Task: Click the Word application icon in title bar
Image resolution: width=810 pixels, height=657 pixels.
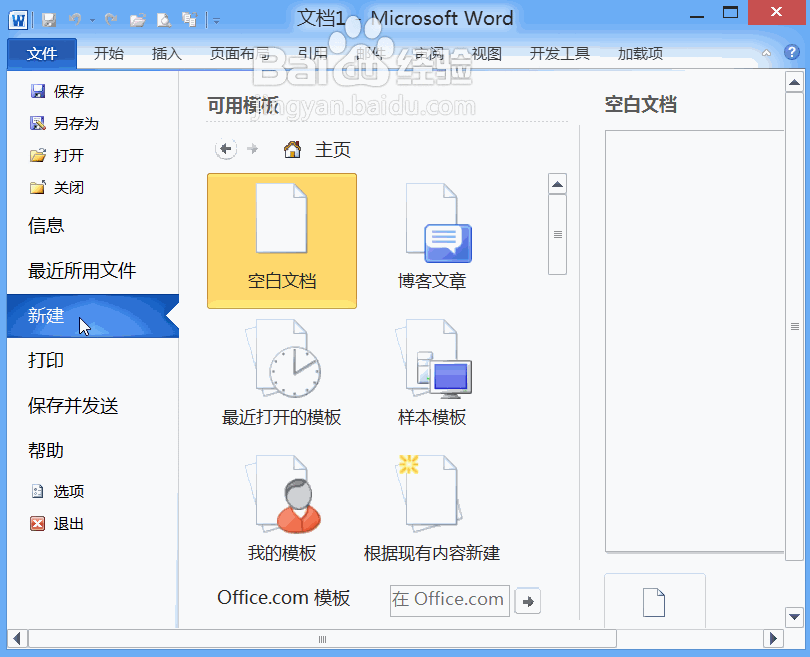Action: click(18, 20)
